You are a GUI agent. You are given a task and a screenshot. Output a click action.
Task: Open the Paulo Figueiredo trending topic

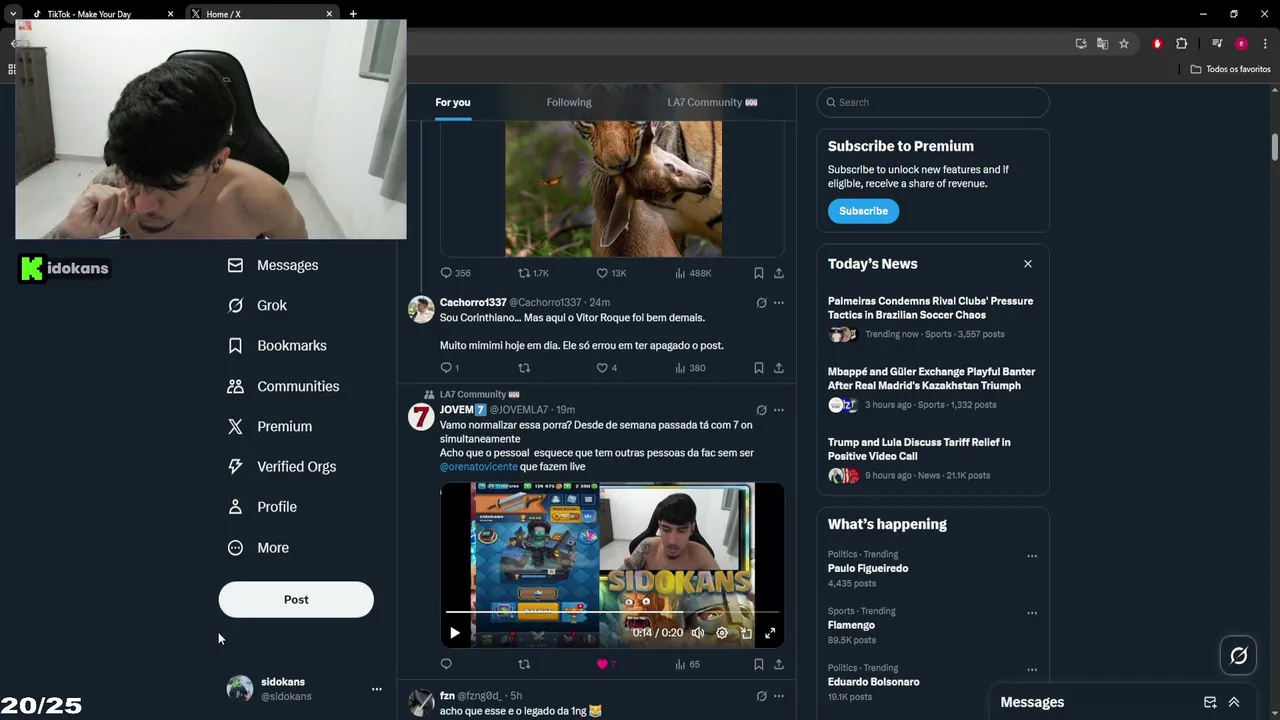click(x=868, y=568)
